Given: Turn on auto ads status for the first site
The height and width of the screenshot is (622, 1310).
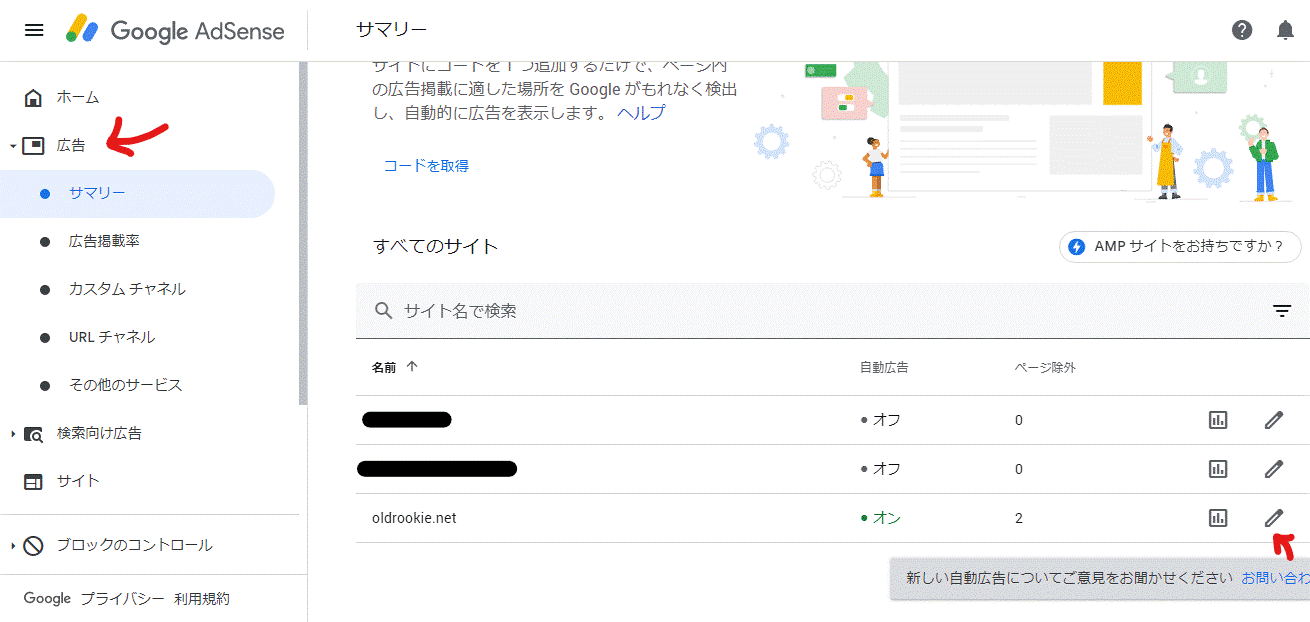Looking at the screenshot, I should pos(876,419).
